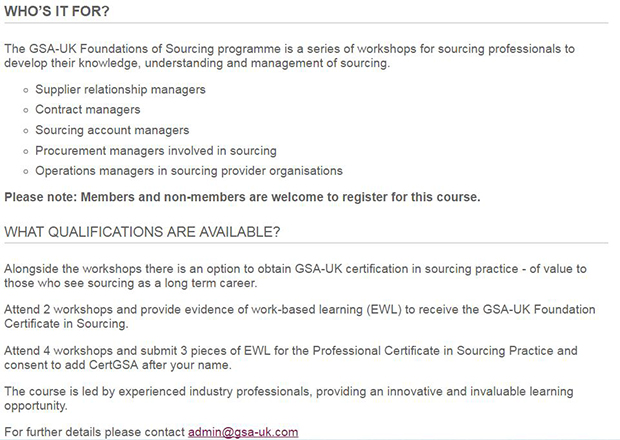This screenshot has height=440, width=620.
Task: Click the bullet marker beside "Sourcing account managers"
Action: tap(24, 131)
